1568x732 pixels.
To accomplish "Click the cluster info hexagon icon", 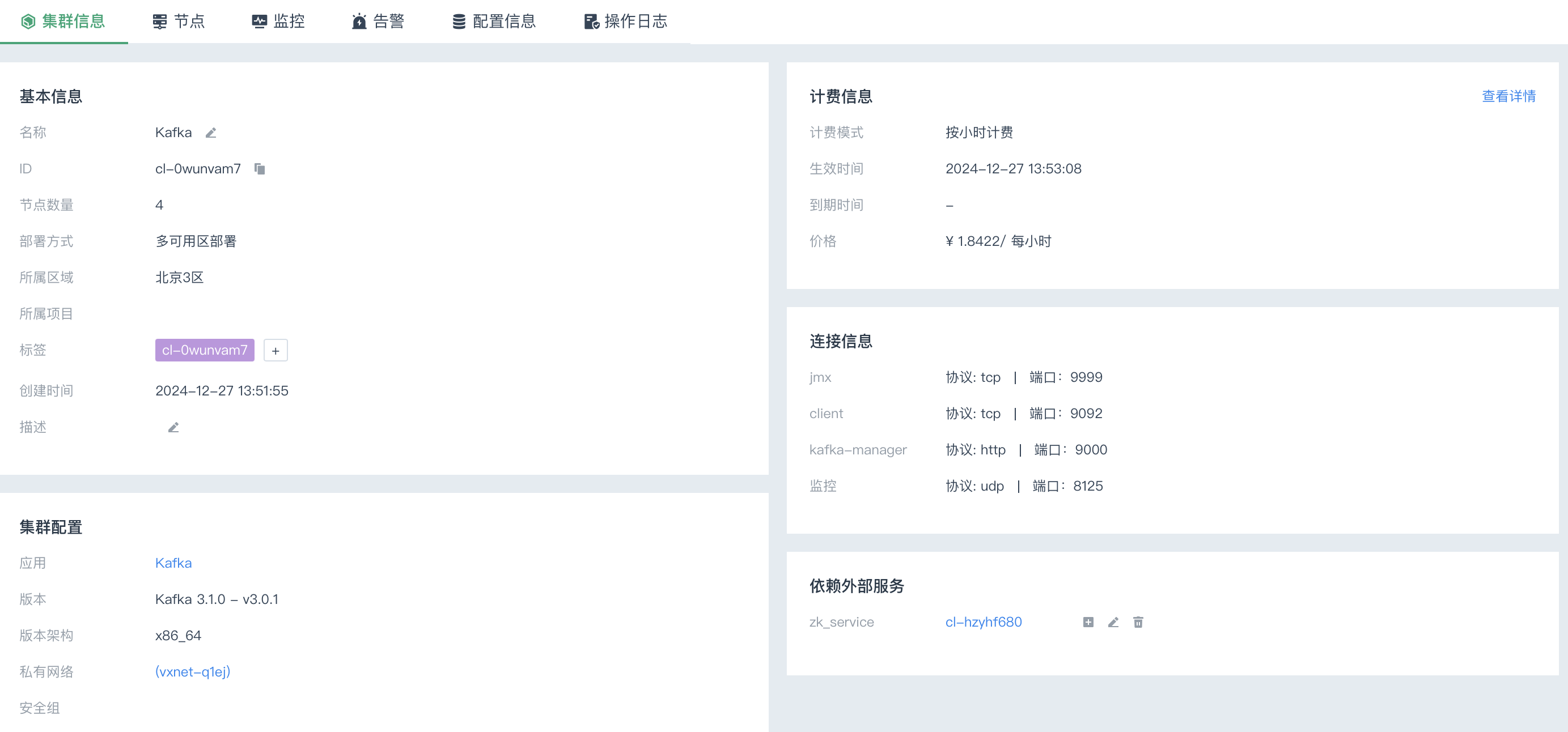I will (28, 22).
